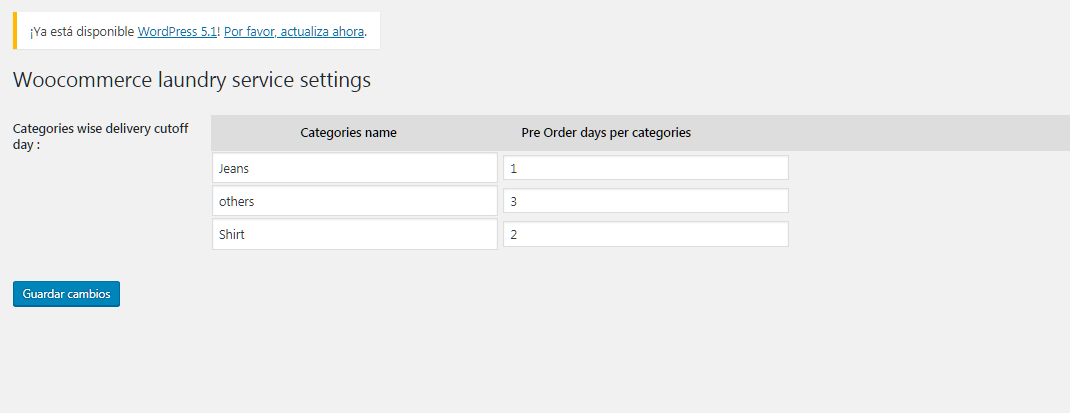Click the 'Por favor, actualiza ahora' link
This screenshot has width=1070, height=413.
click(x=293, y=32)
